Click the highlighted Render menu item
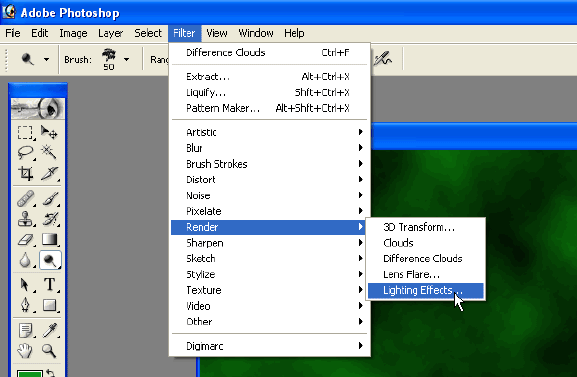Screen dimensions: 577x377 point(269,227)
